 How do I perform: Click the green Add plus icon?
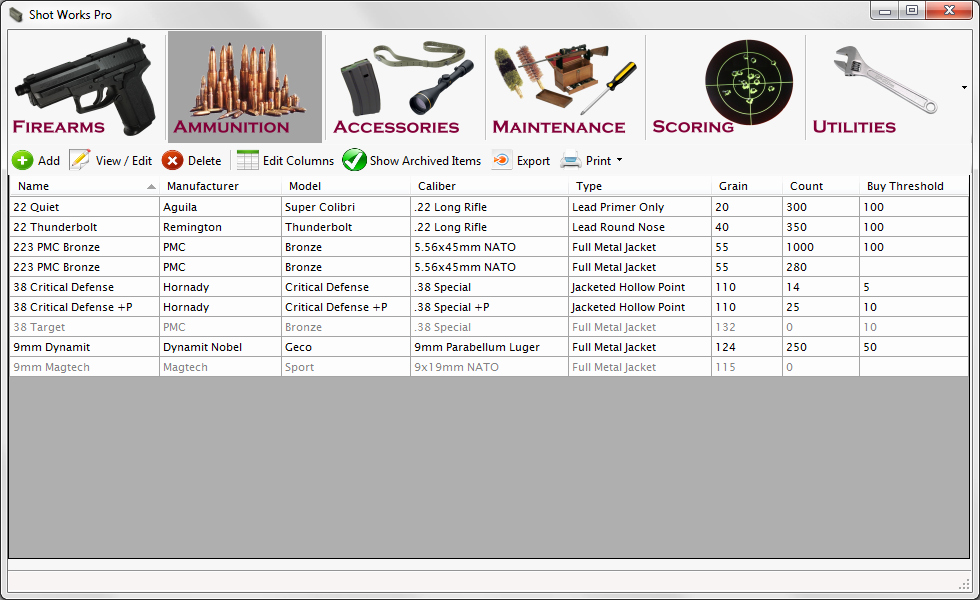tap(22, 161)
